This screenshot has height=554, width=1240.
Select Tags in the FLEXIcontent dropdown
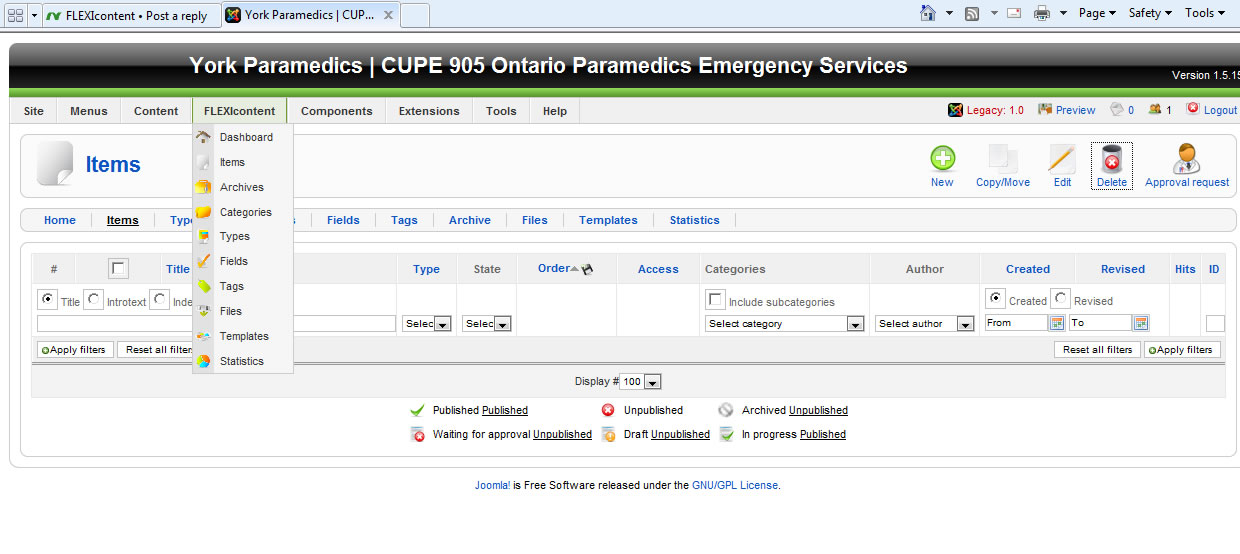pos(243,286)
